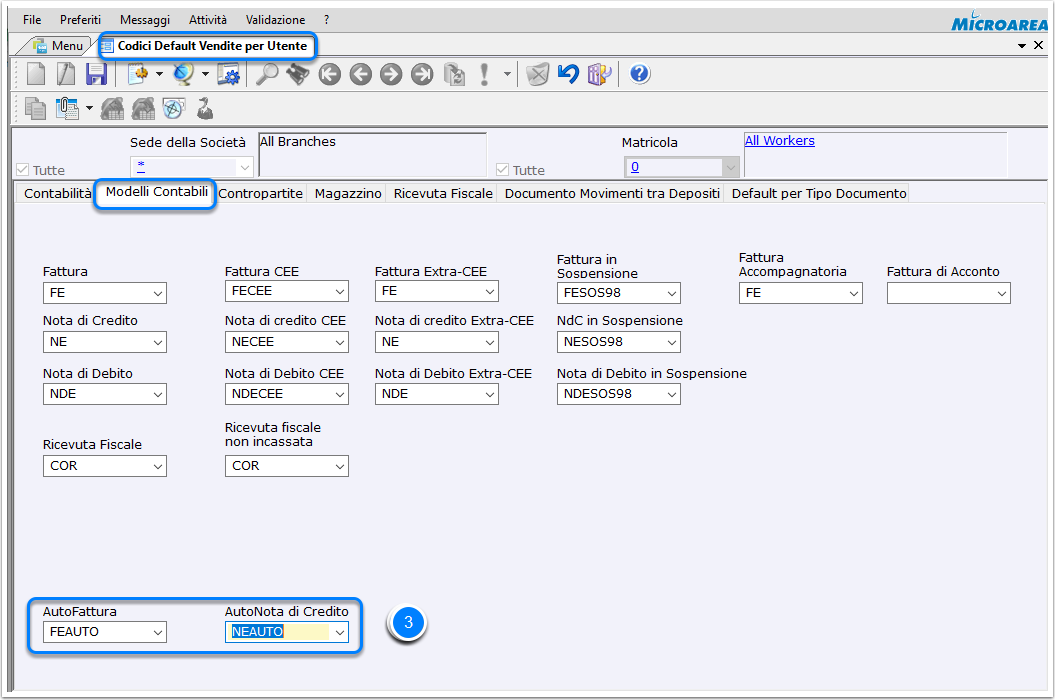The image size is (1055, 700).
Task: Click the paperclip attachments icon
Action: [67, 108]
